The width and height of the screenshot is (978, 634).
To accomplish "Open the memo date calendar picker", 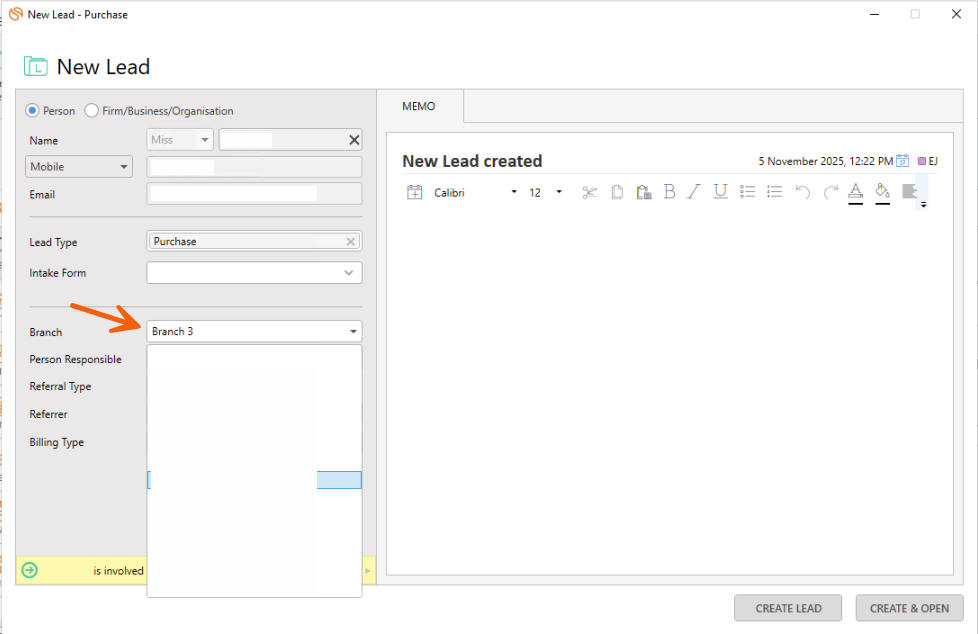I will click(902, 161).
